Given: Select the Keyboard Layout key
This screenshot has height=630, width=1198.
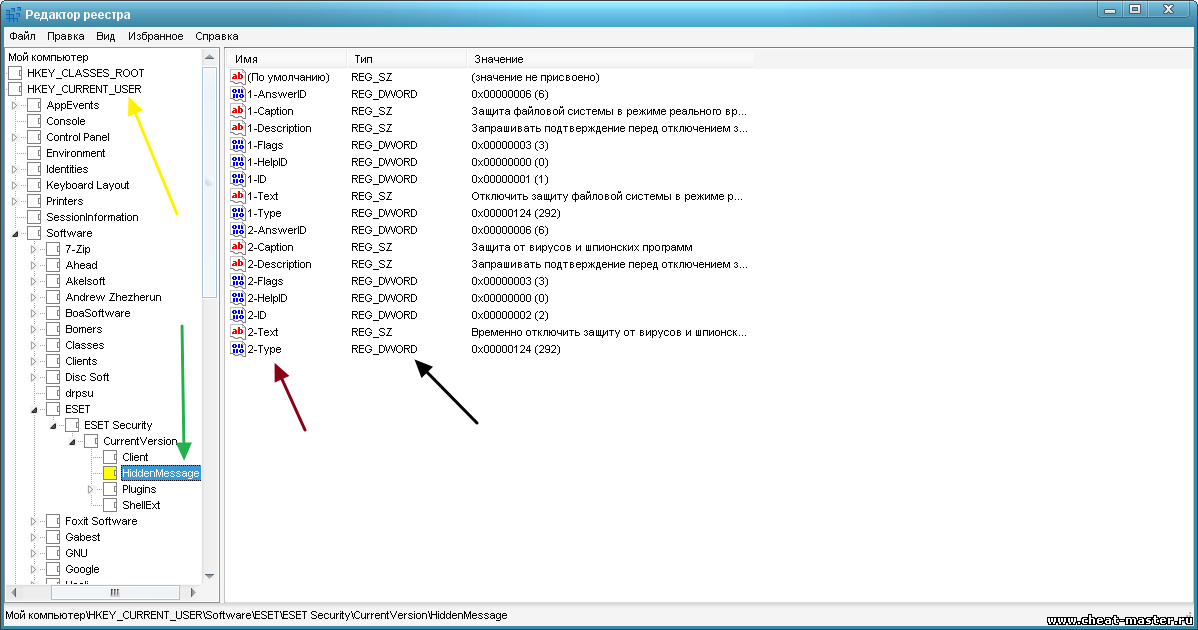Looking at the screenshot, I should coord(88,186).
